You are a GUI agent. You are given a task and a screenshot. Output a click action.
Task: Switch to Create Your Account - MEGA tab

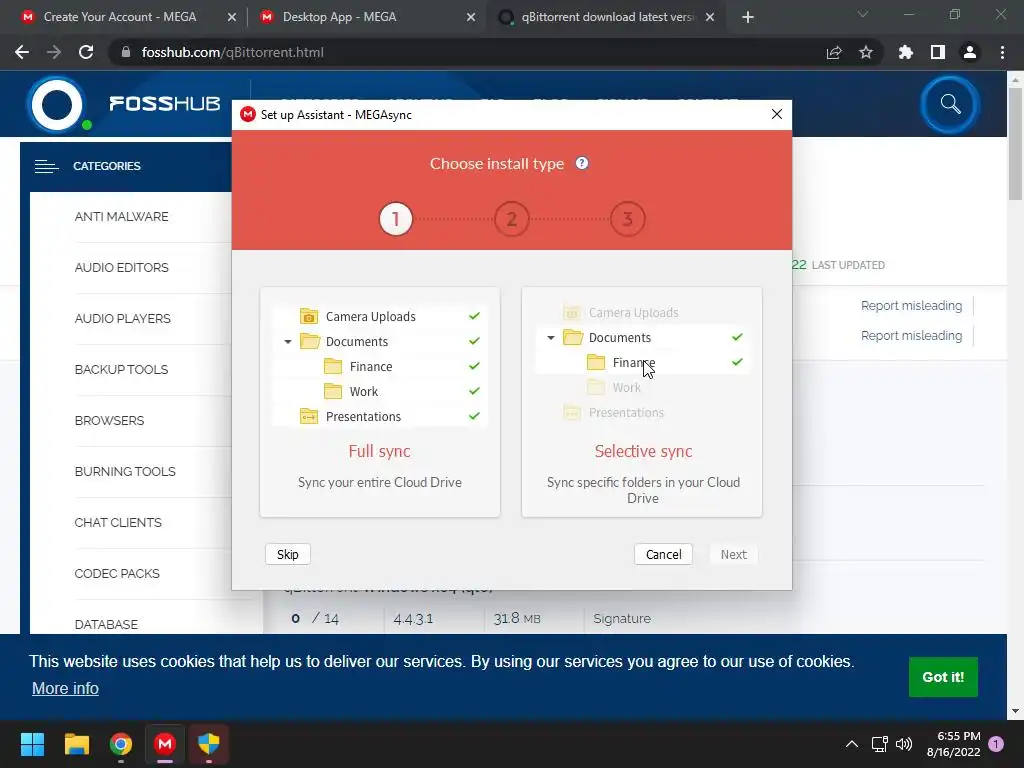pos(128,17)
